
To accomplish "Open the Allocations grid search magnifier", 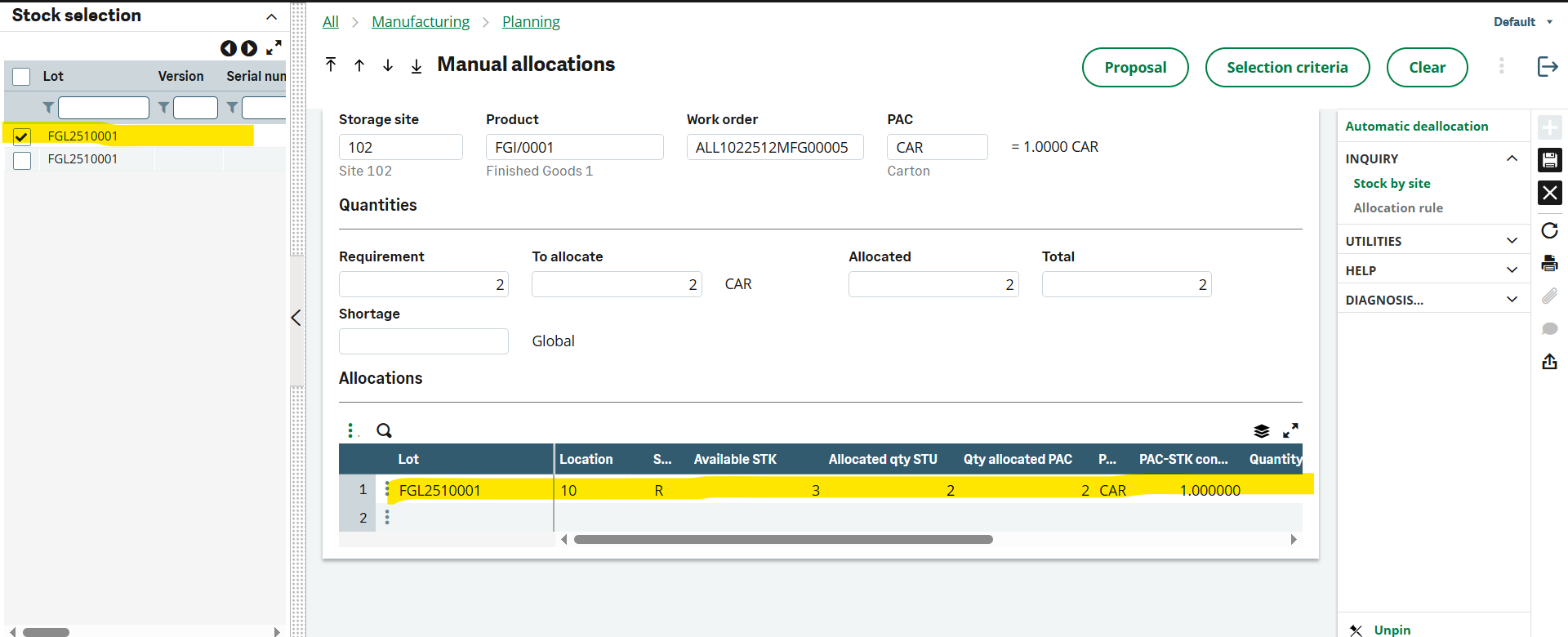I will point(384,430).
